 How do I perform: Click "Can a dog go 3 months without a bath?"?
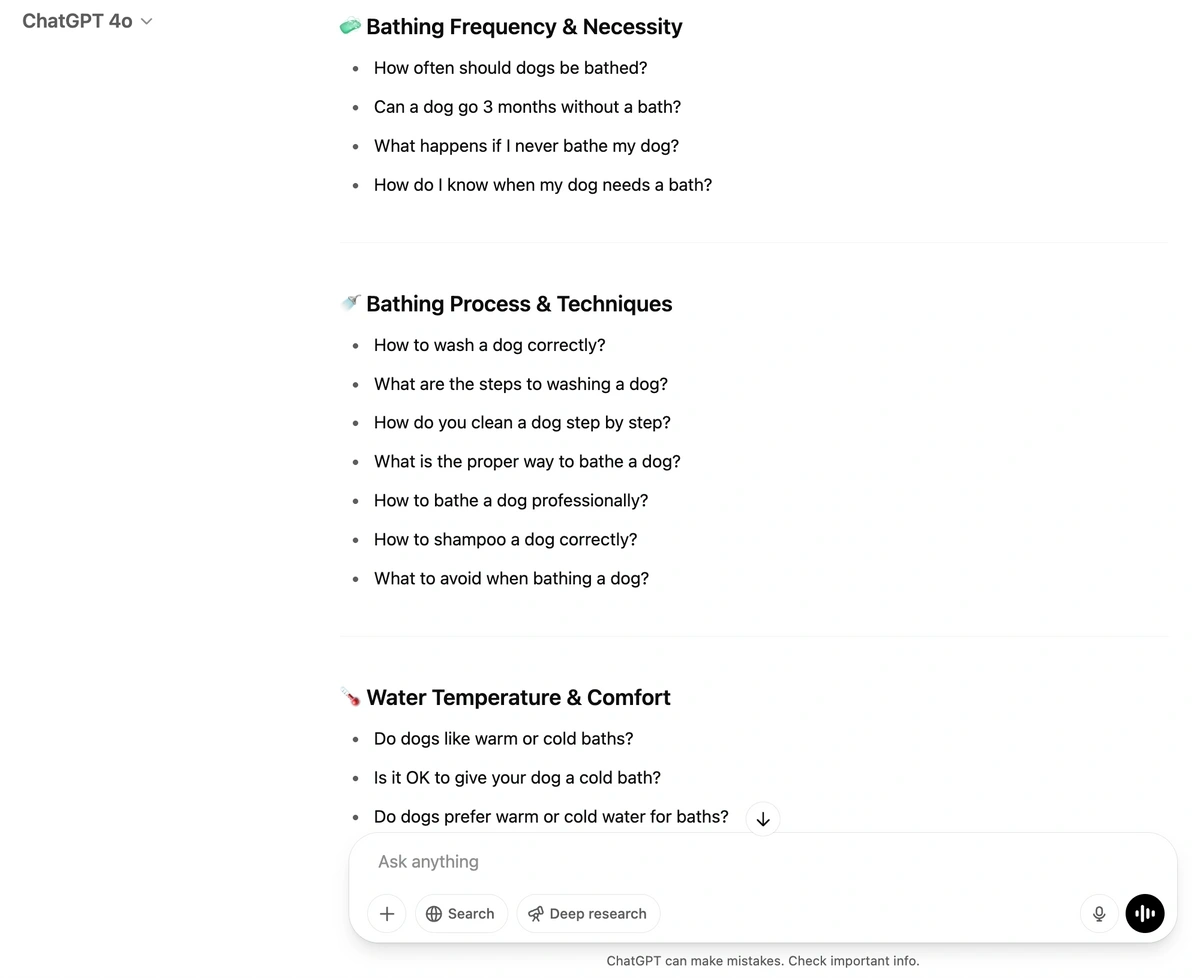point(527,107)
